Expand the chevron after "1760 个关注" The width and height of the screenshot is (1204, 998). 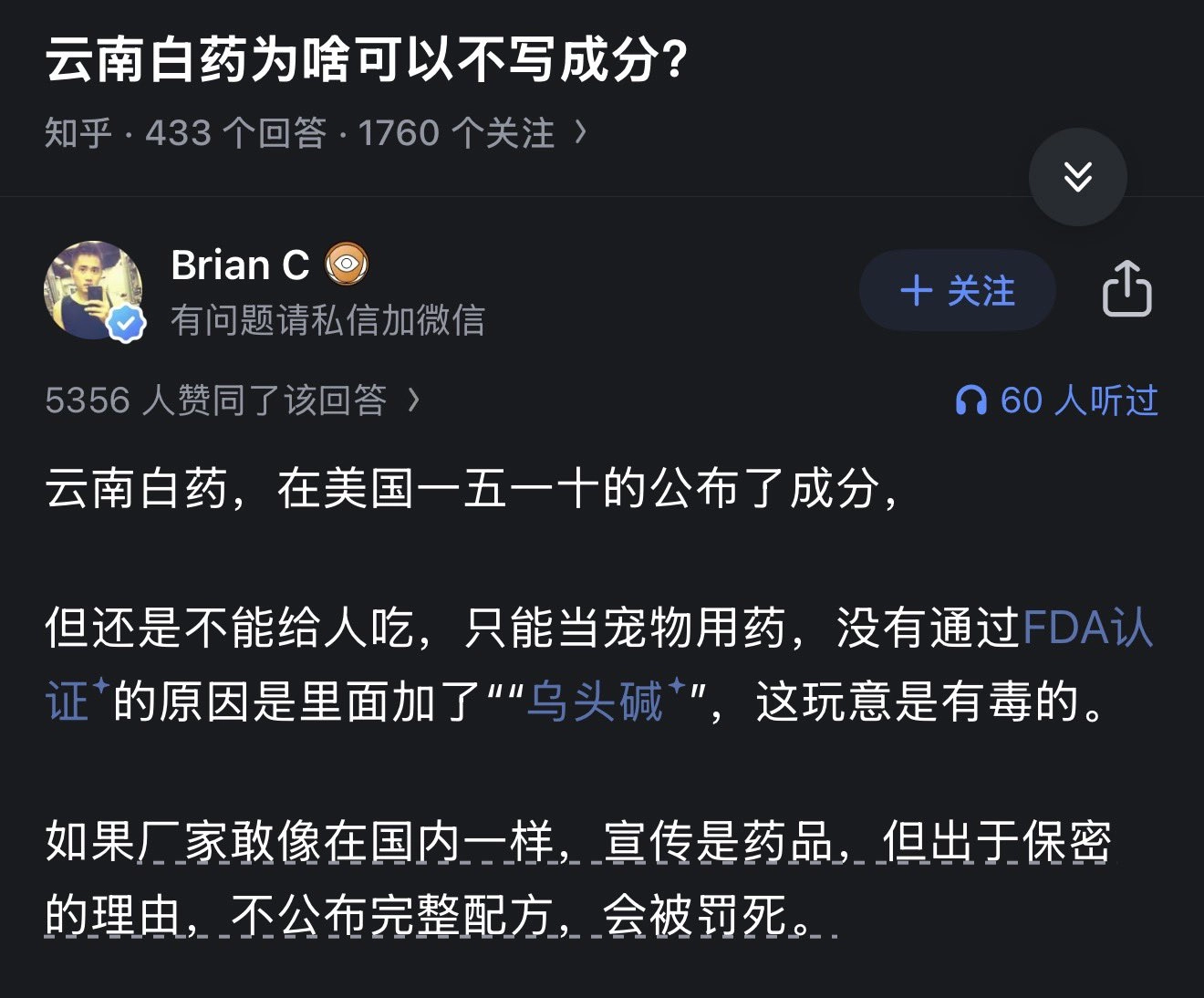(581, 133)
